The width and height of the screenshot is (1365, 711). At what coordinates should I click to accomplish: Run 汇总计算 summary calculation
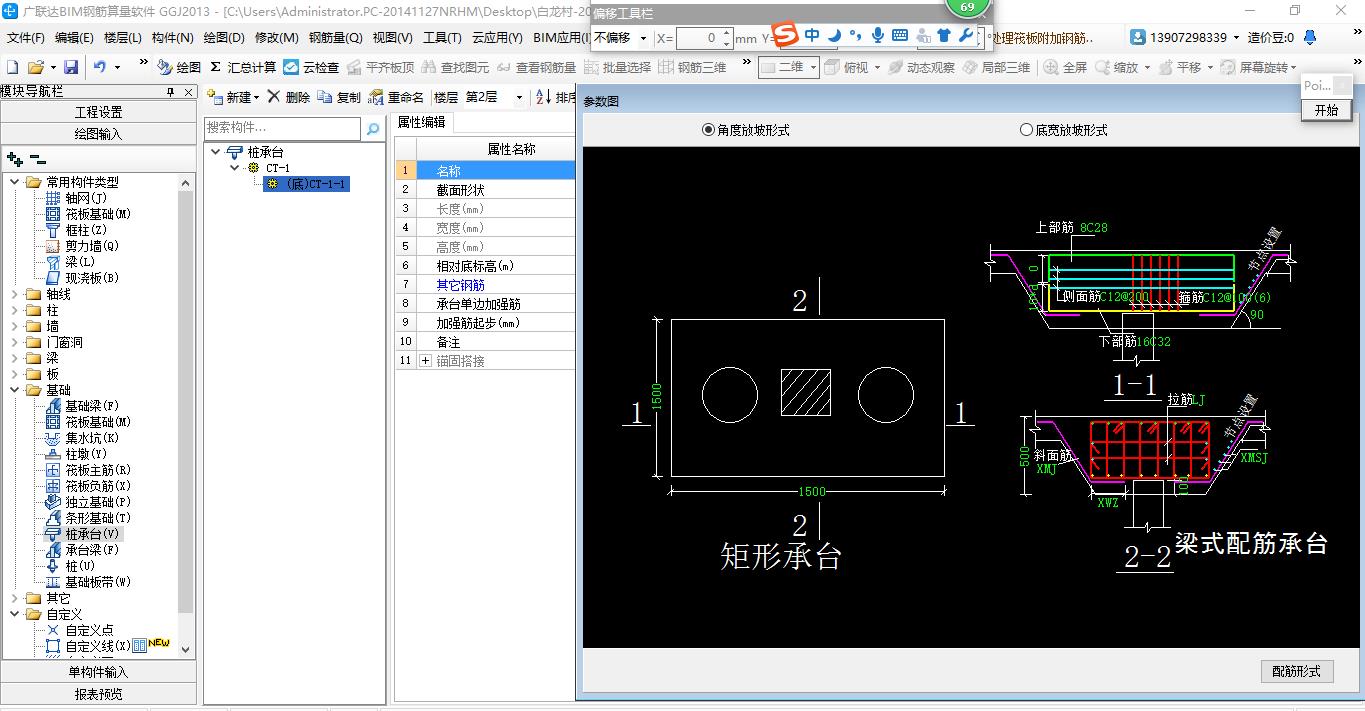point(242,67)
